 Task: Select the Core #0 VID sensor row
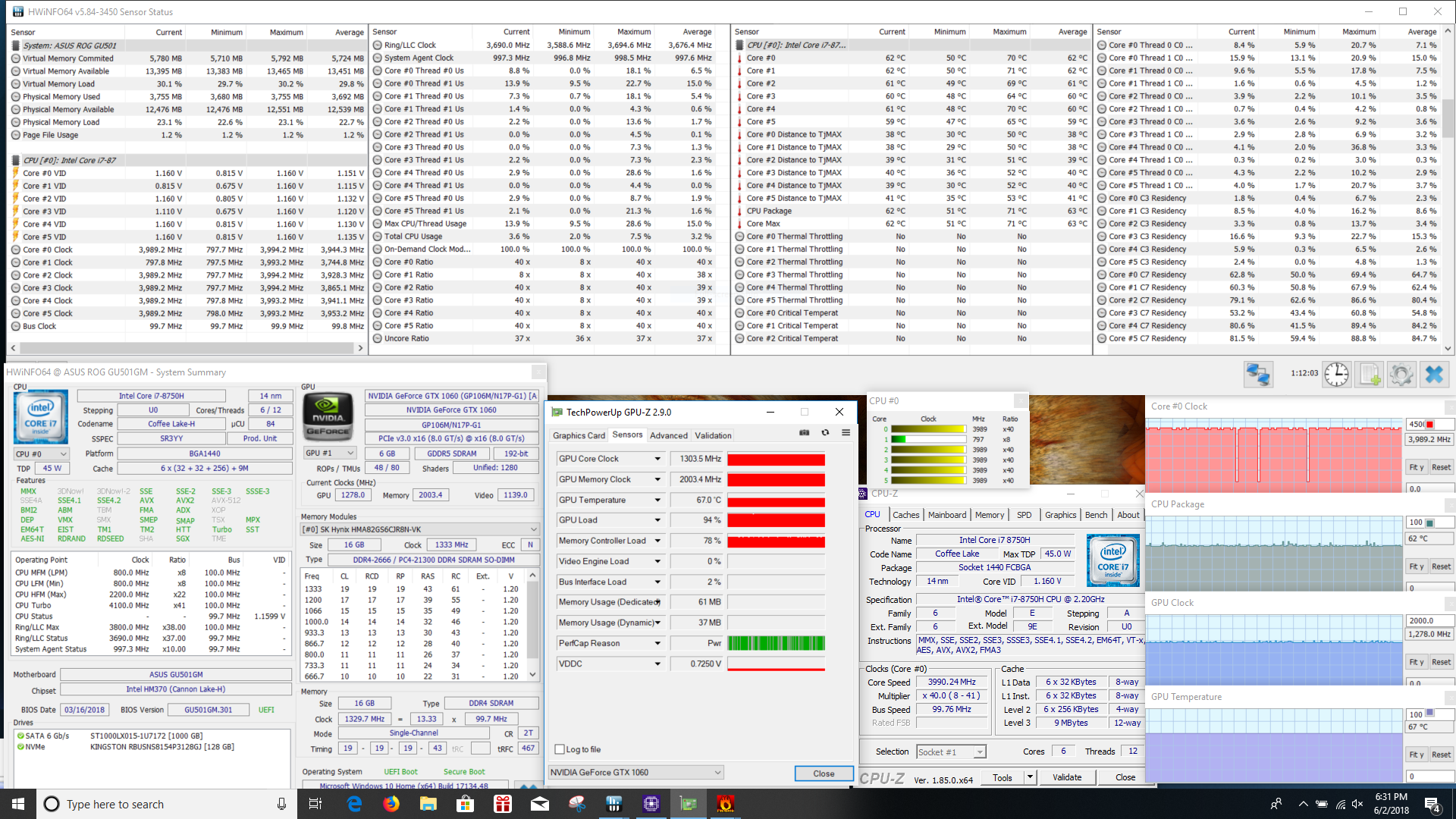tap(187, 173)
